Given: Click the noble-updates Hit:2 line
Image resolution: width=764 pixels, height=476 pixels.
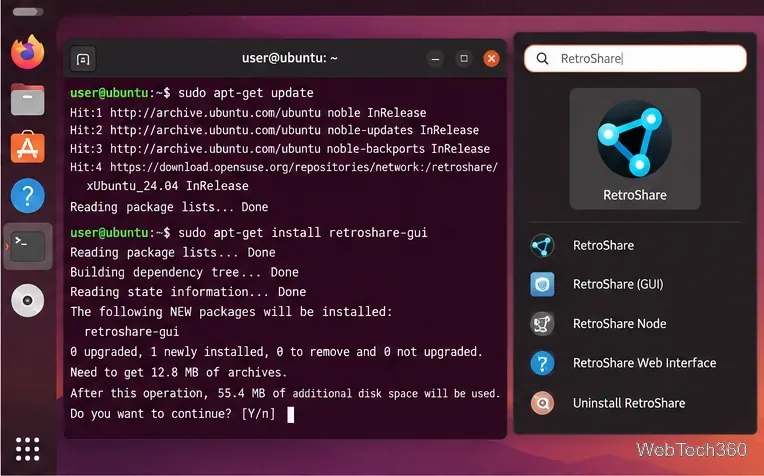Looking at the screenshot, I should click(274, 131).
